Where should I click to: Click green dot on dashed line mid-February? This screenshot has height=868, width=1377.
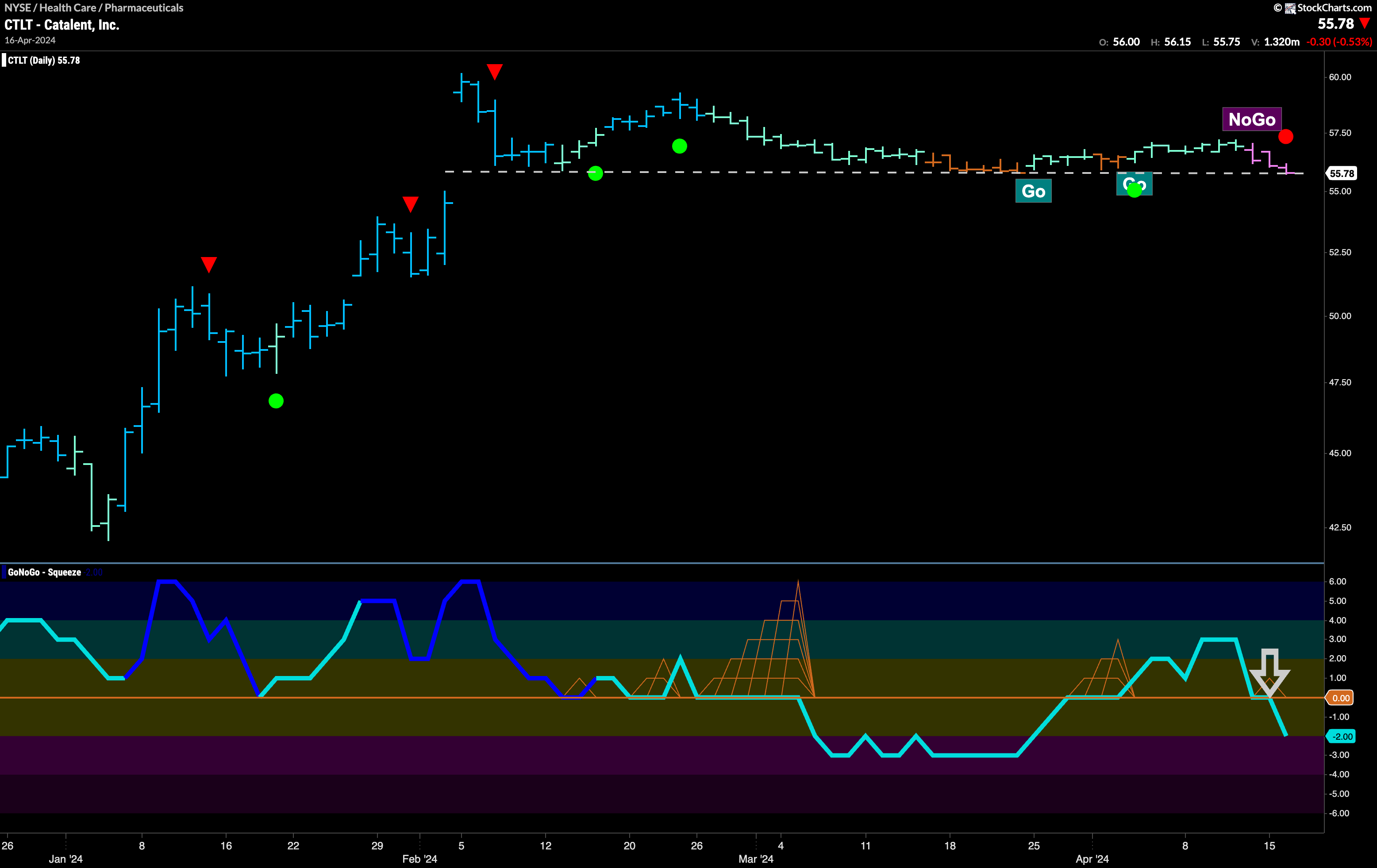595,173
